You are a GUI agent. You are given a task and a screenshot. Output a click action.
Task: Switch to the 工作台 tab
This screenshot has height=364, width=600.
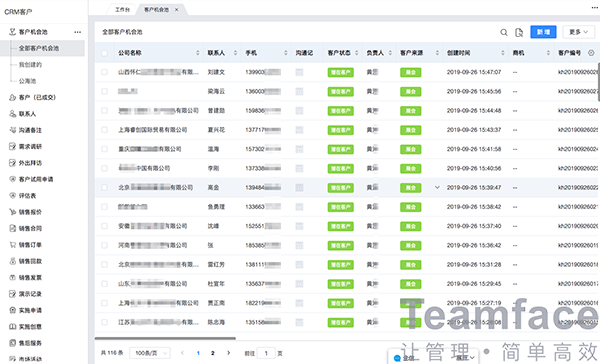click(x=122, y=10)
